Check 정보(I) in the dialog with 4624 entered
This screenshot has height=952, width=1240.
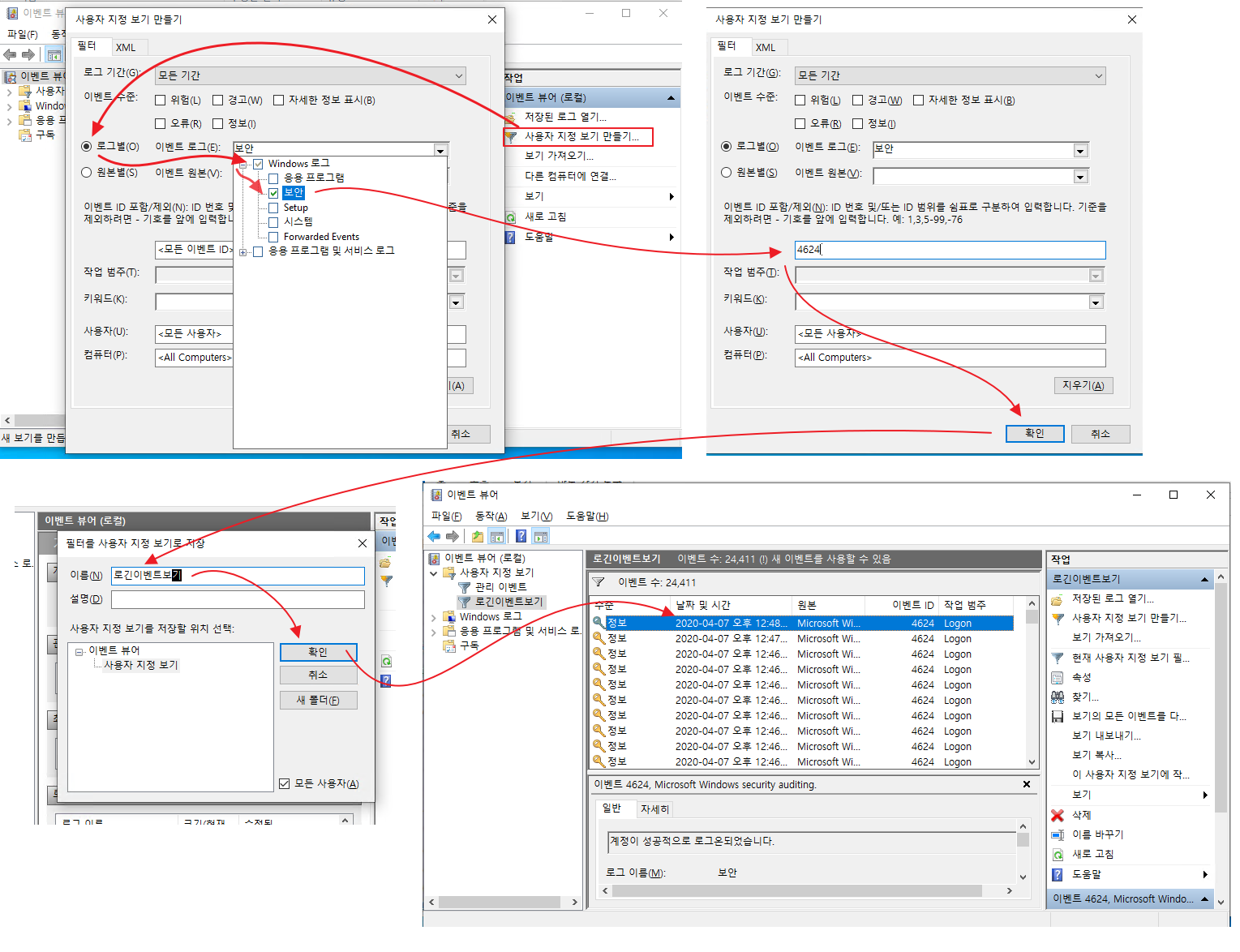857,123
